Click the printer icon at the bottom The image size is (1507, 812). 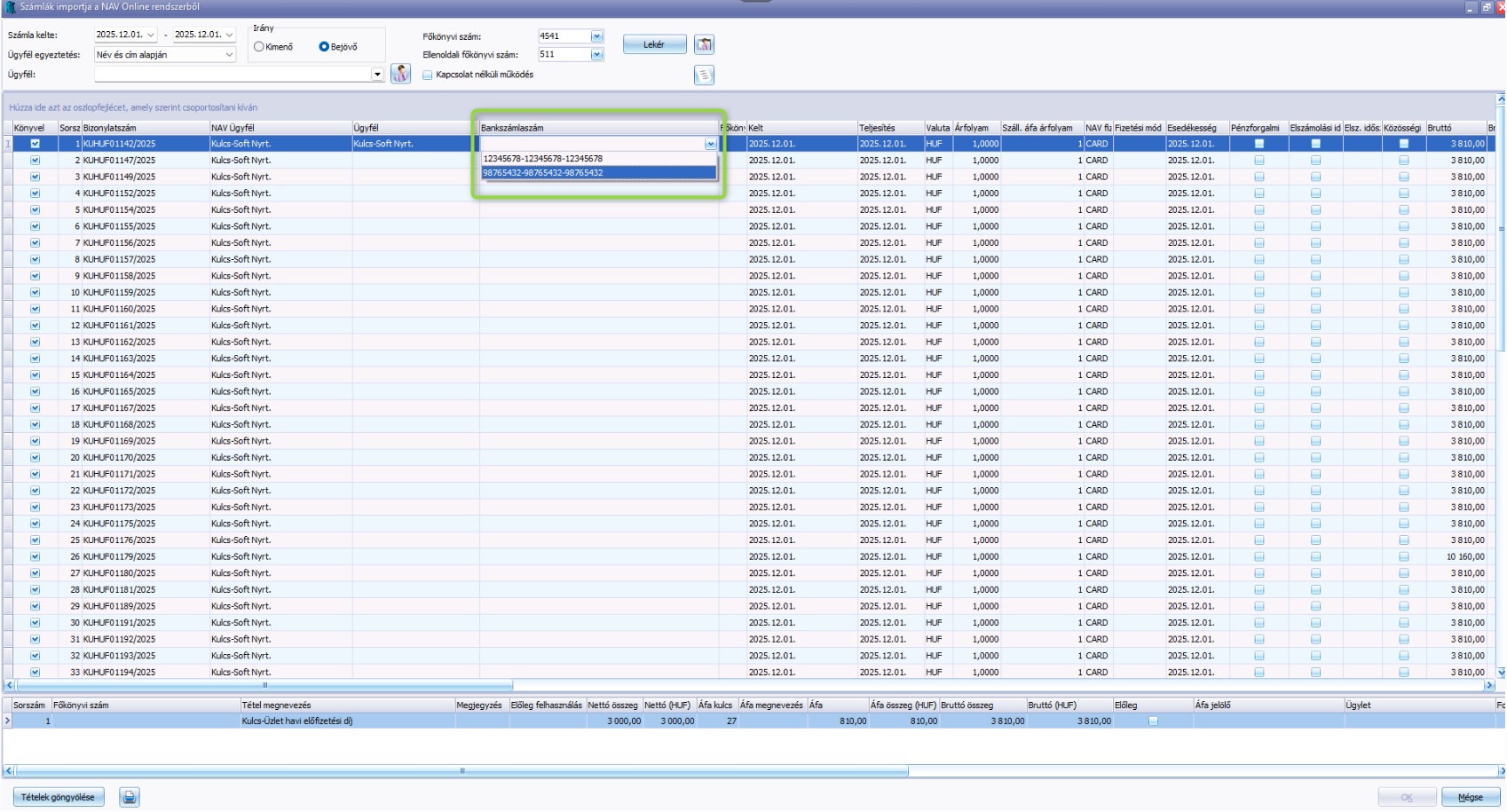pos(130,797)
